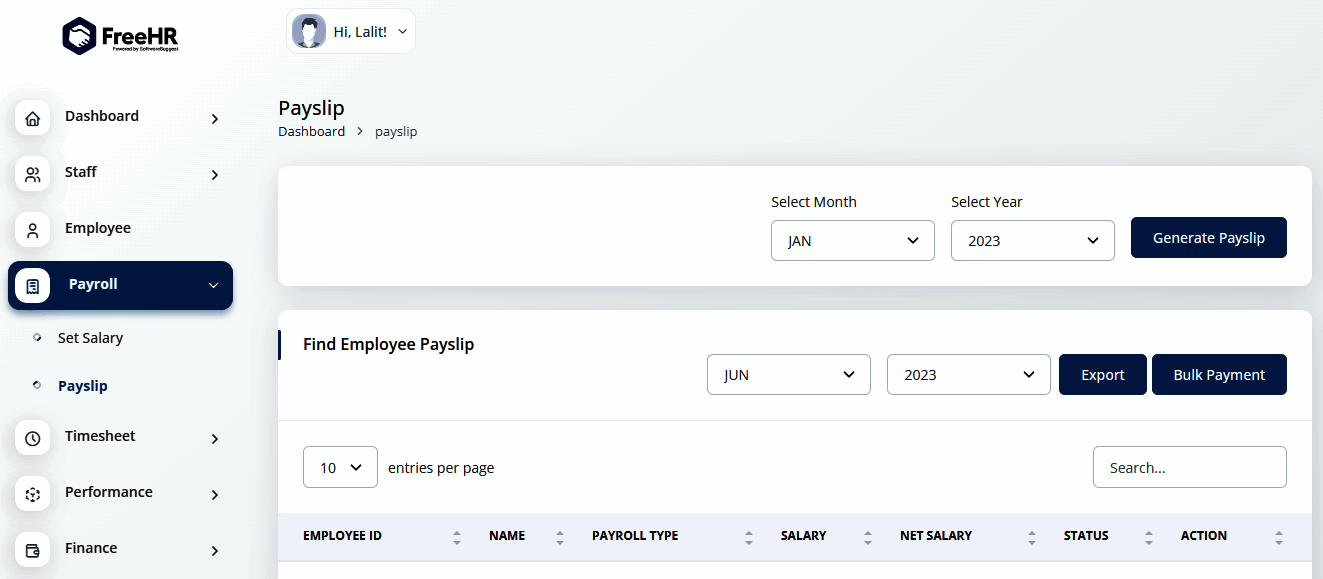Focus the Search input field
The image size is (1323, 579).
[1189, 467]
